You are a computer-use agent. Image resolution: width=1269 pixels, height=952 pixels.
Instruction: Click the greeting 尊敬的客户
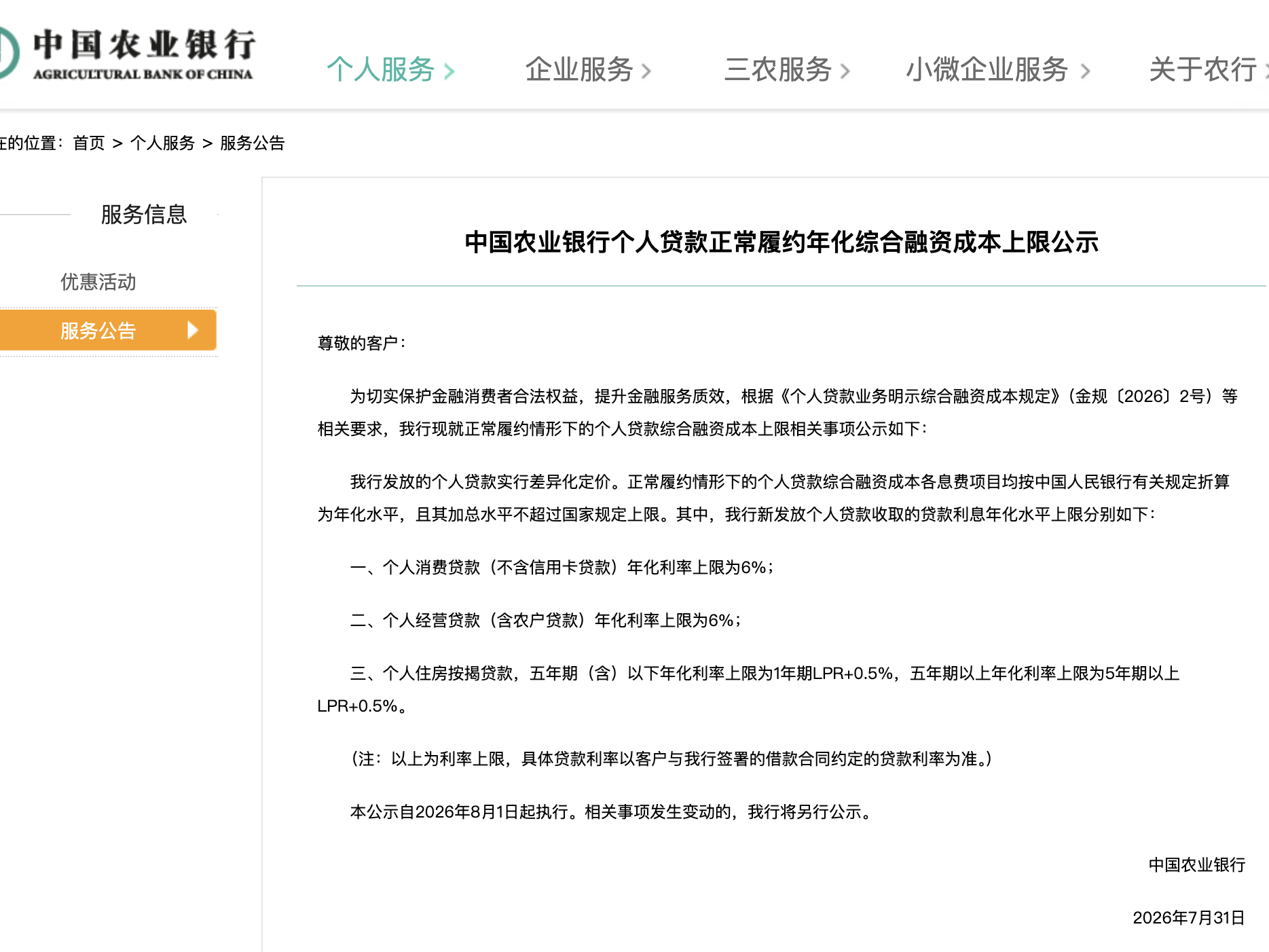(x=362, y=343)
